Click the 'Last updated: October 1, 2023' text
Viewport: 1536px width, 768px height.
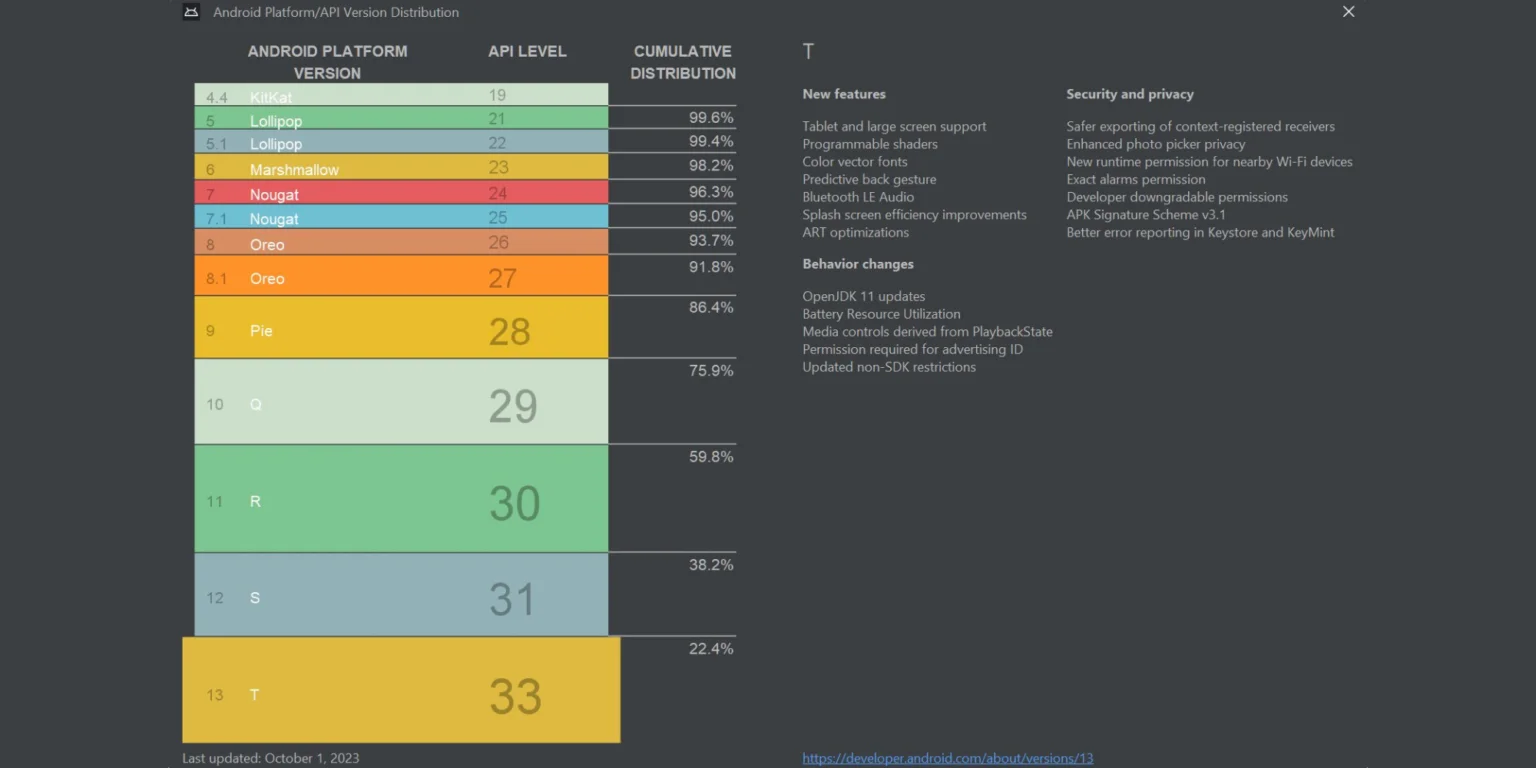point(270,758)
